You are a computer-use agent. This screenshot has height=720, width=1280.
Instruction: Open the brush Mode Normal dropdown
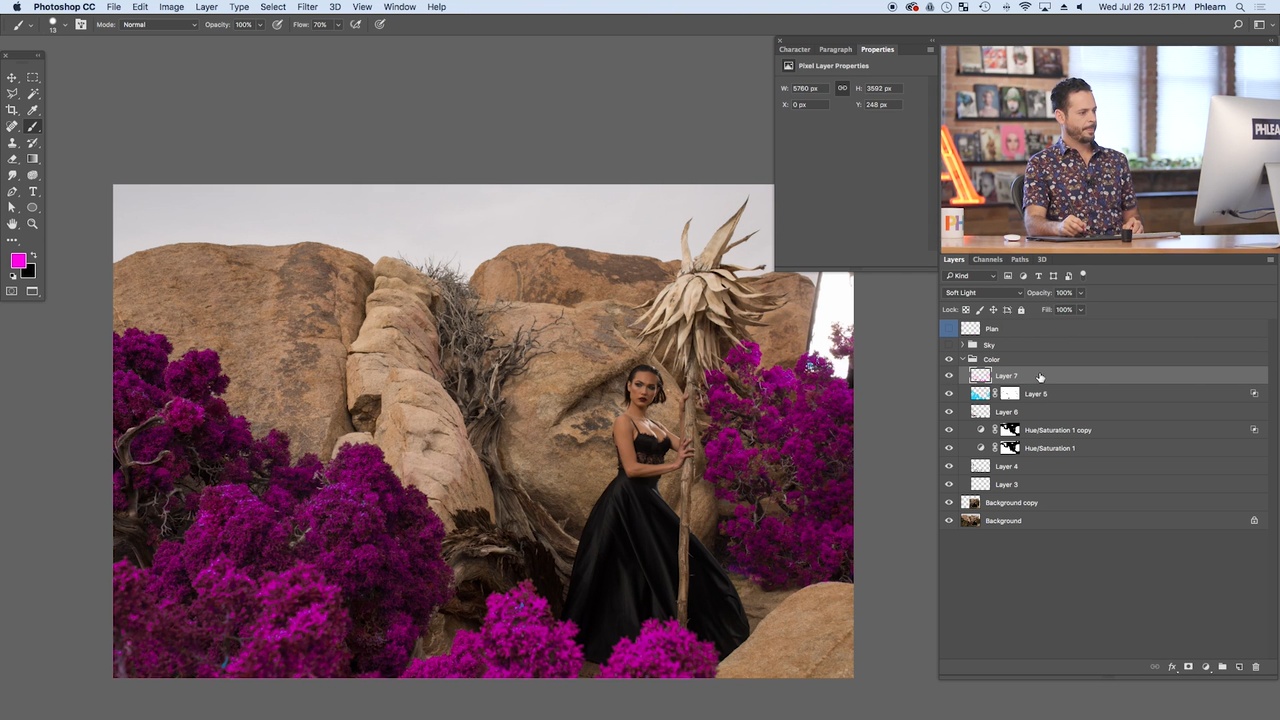[x=160, y=24]
